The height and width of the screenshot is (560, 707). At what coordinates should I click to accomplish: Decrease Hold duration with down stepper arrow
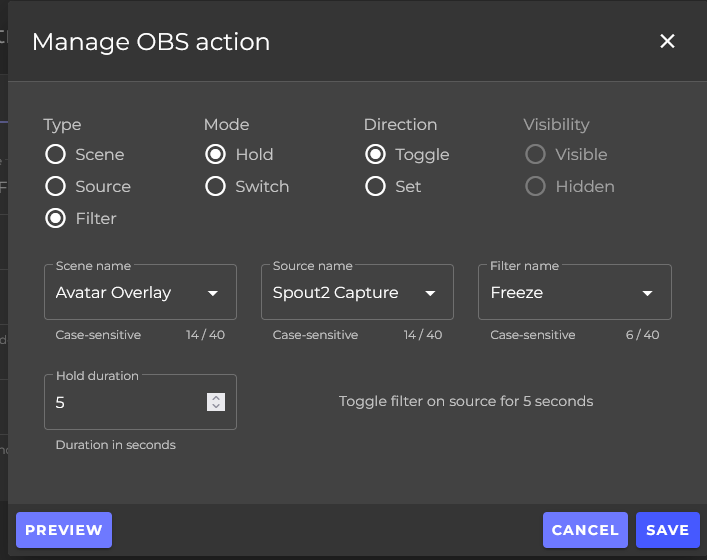tap(215, 407)
